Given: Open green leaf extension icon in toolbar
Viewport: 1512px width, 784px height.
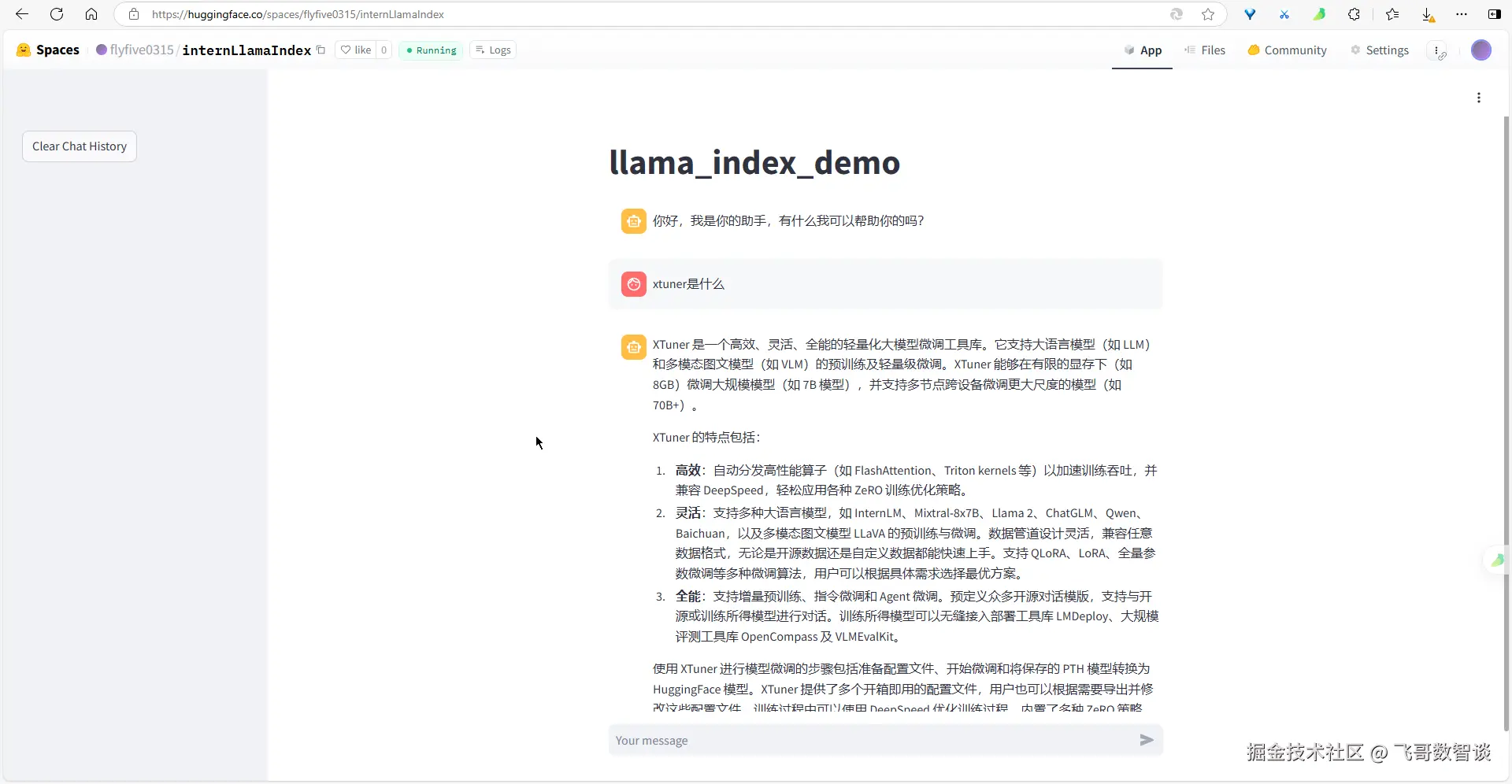Looking at the screenshot, I should (x=1319, y=14).
